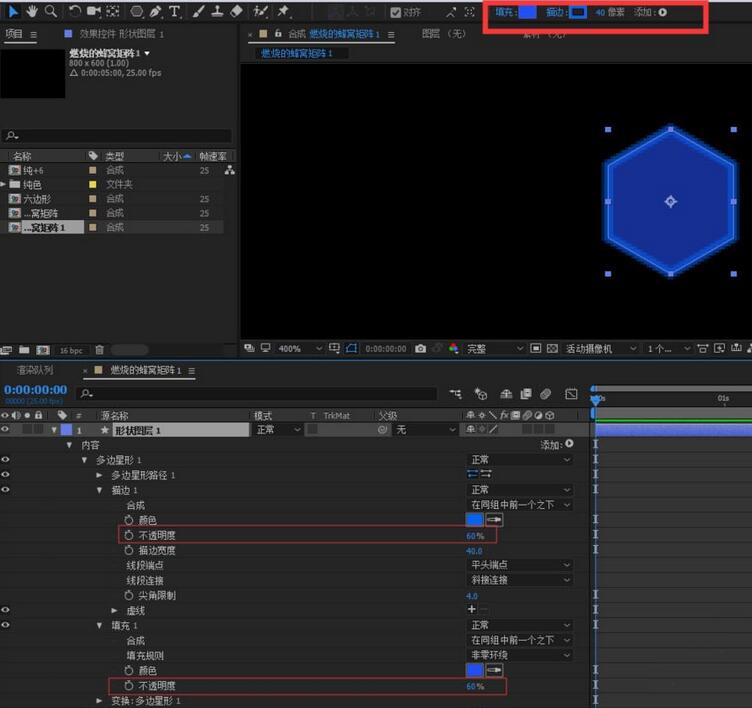The image size is (752, 708).
Task: Click the stopwatch next to 尖角限制
Action: click(x=129, y=595)
